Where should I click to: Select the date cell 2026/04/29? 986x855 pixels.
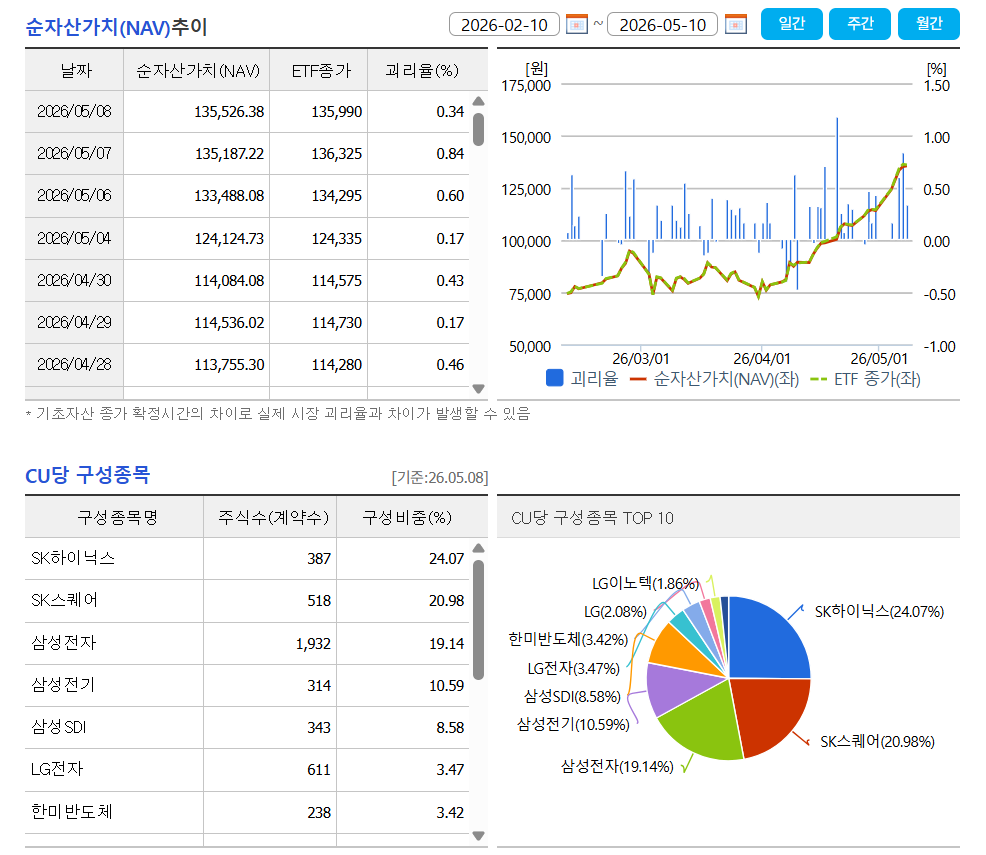[x=74, y=323]
